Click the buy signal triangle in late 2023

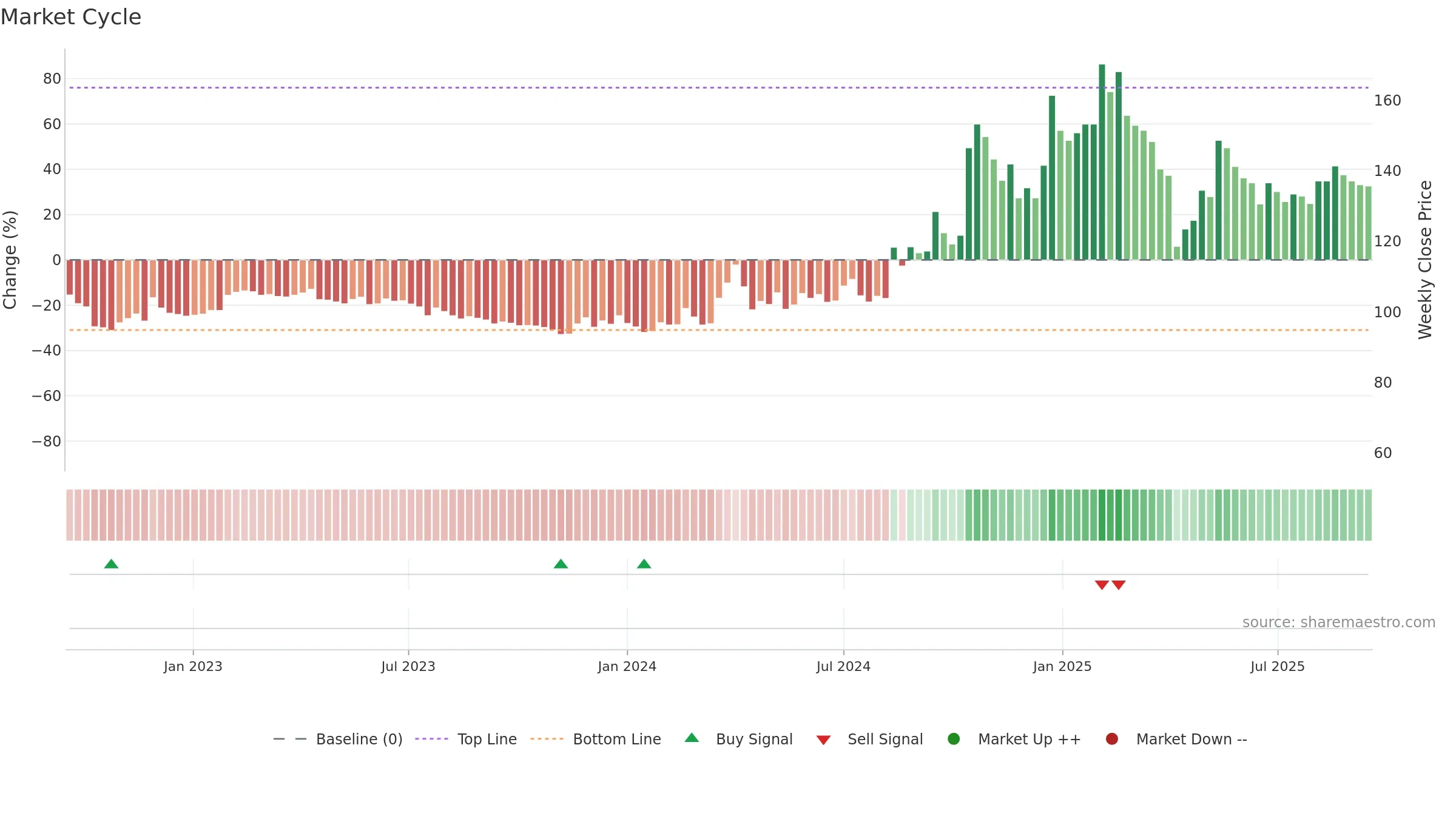[x=561, y=564]
